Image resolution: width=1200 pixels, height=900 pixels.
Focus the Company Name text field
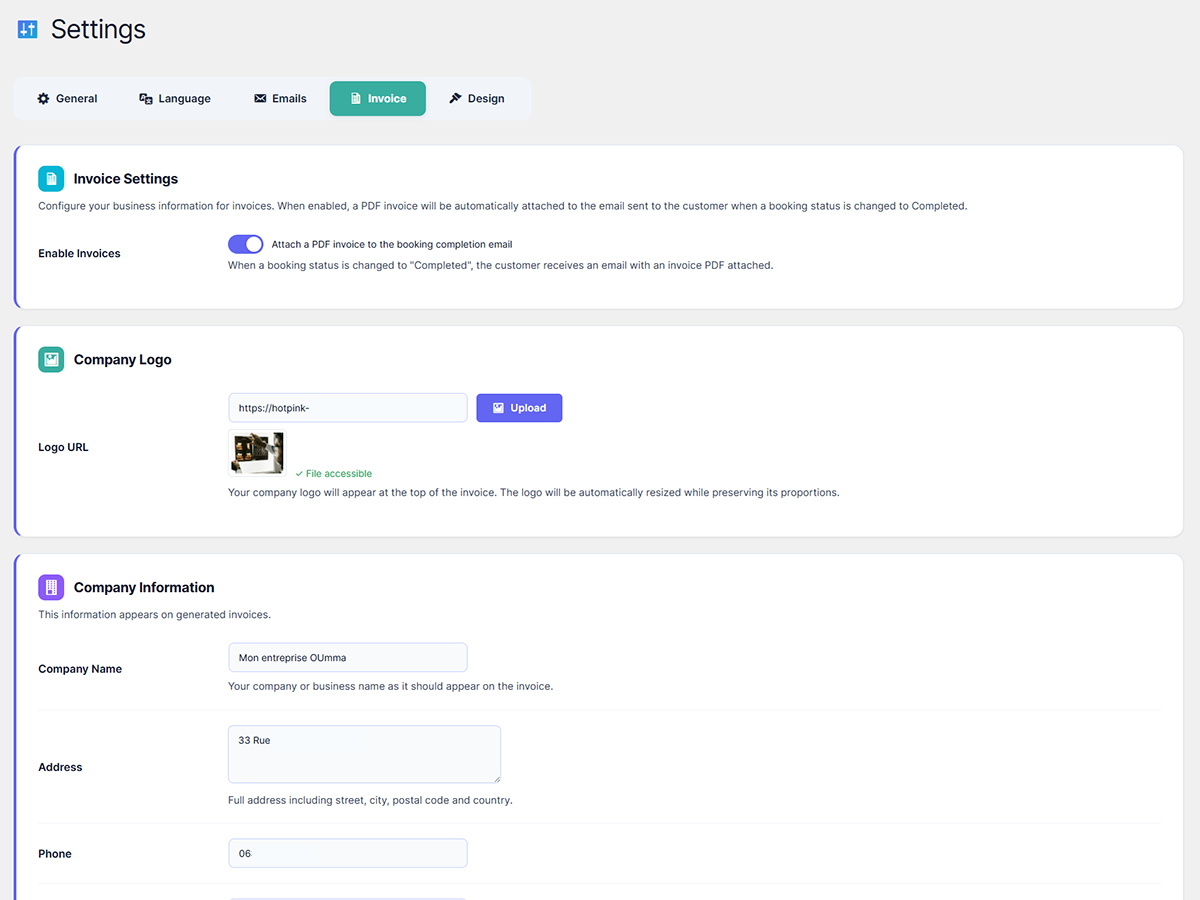[x=347, y=658]
